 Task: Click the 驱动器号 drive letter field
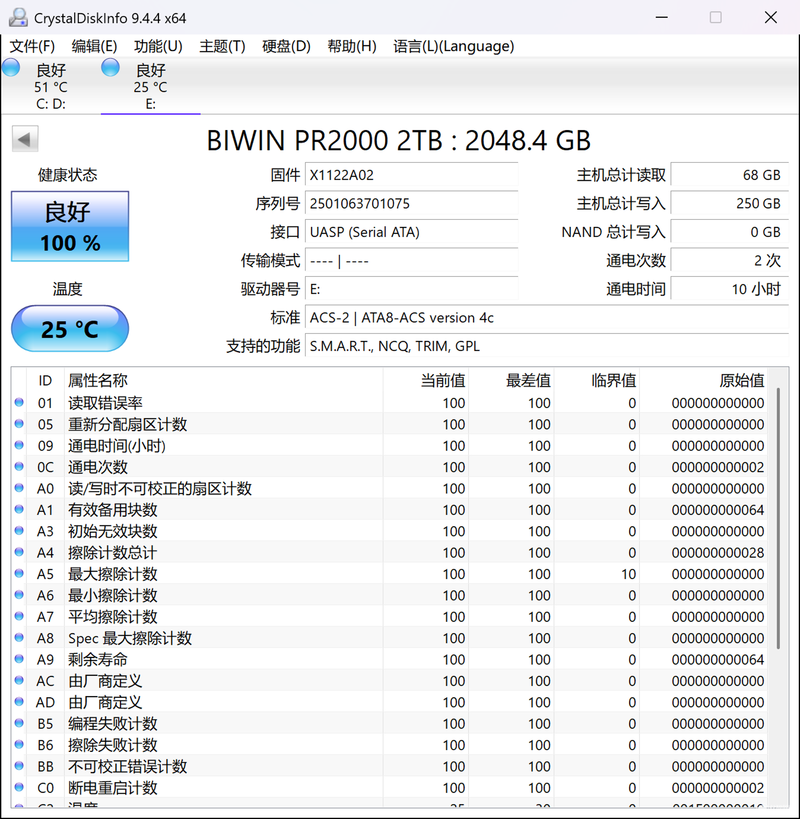click(x=411, y=289)
